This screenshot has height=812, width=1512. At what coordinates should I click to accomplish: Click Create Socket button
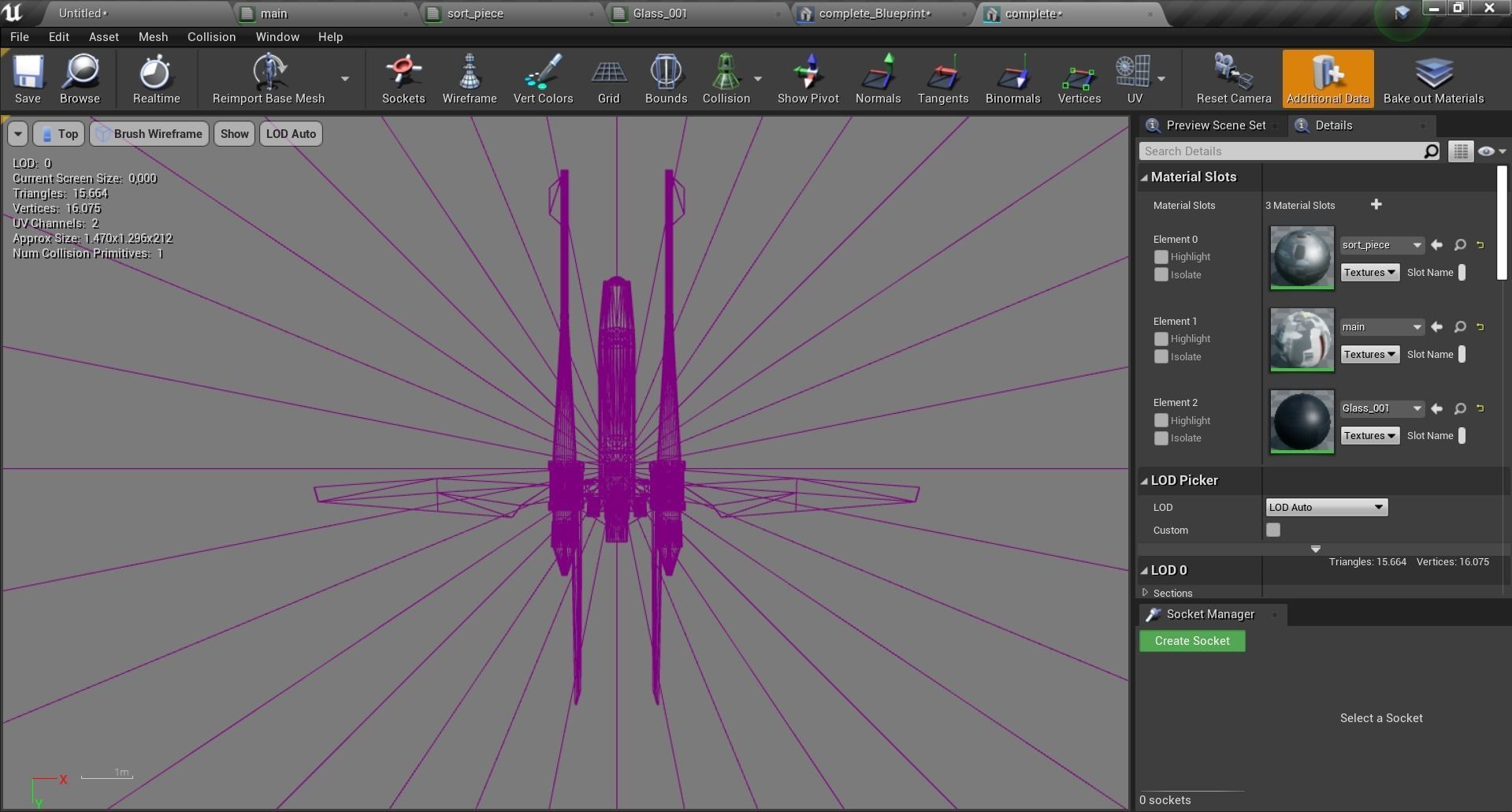coord(1192,641)
